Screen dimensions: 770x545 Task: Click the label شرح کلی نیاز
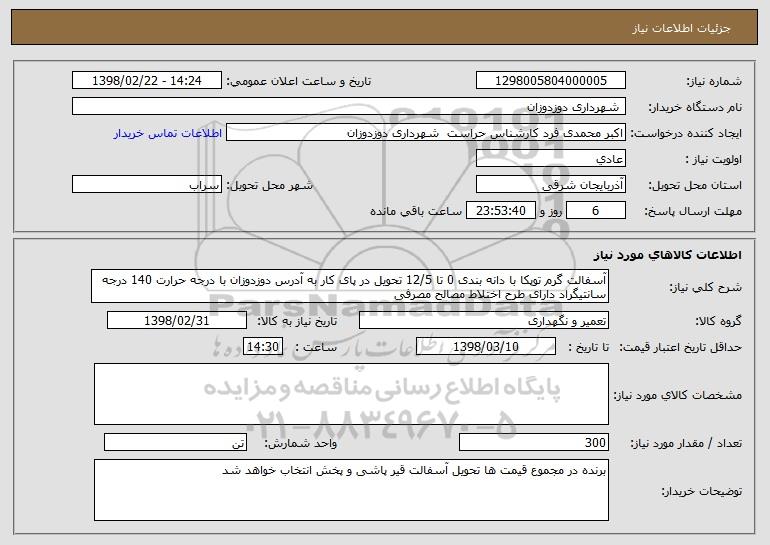coord(706,287)
